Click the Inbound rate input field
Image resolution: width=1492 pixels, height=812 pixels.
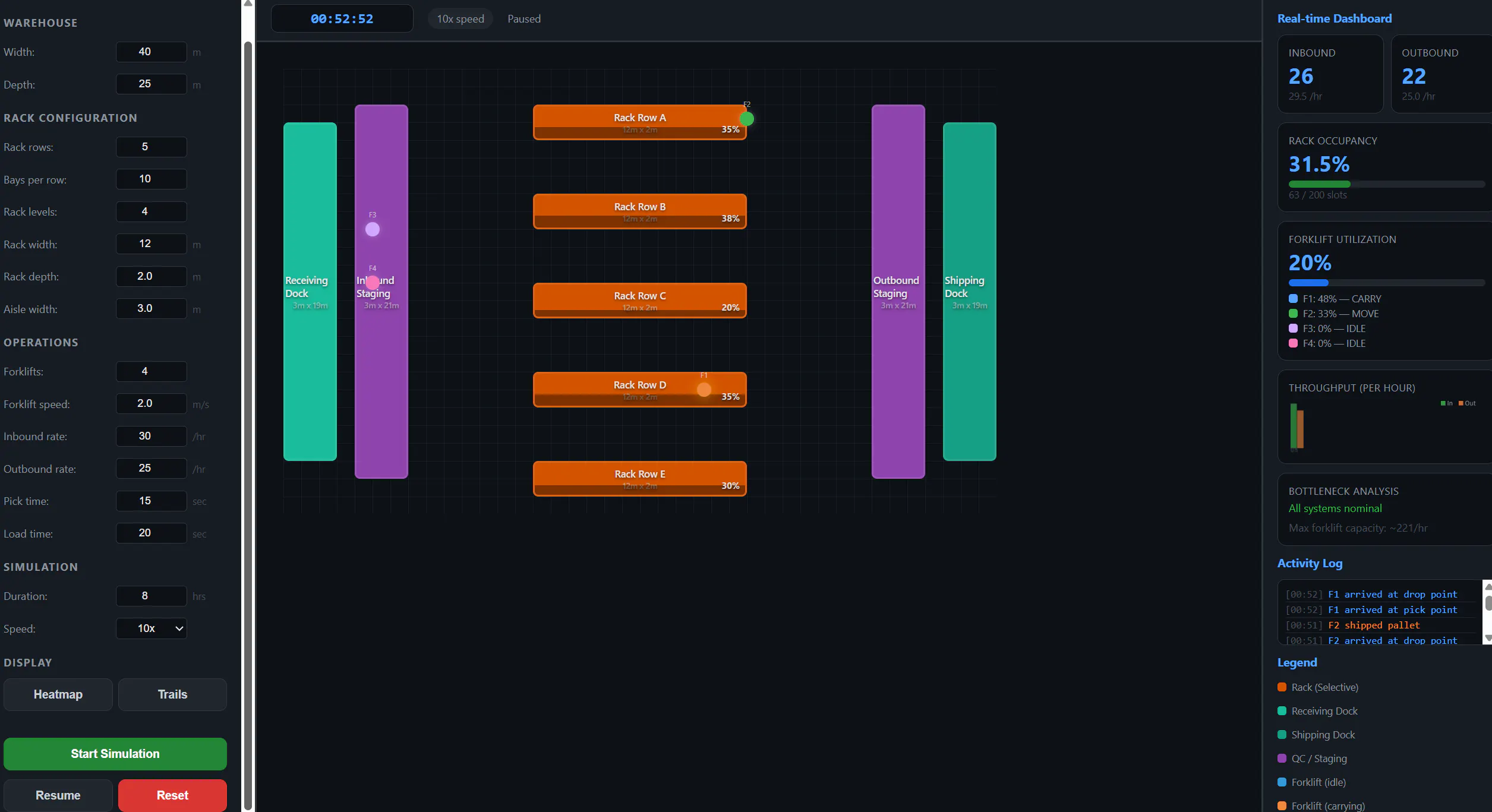[152, 436]
